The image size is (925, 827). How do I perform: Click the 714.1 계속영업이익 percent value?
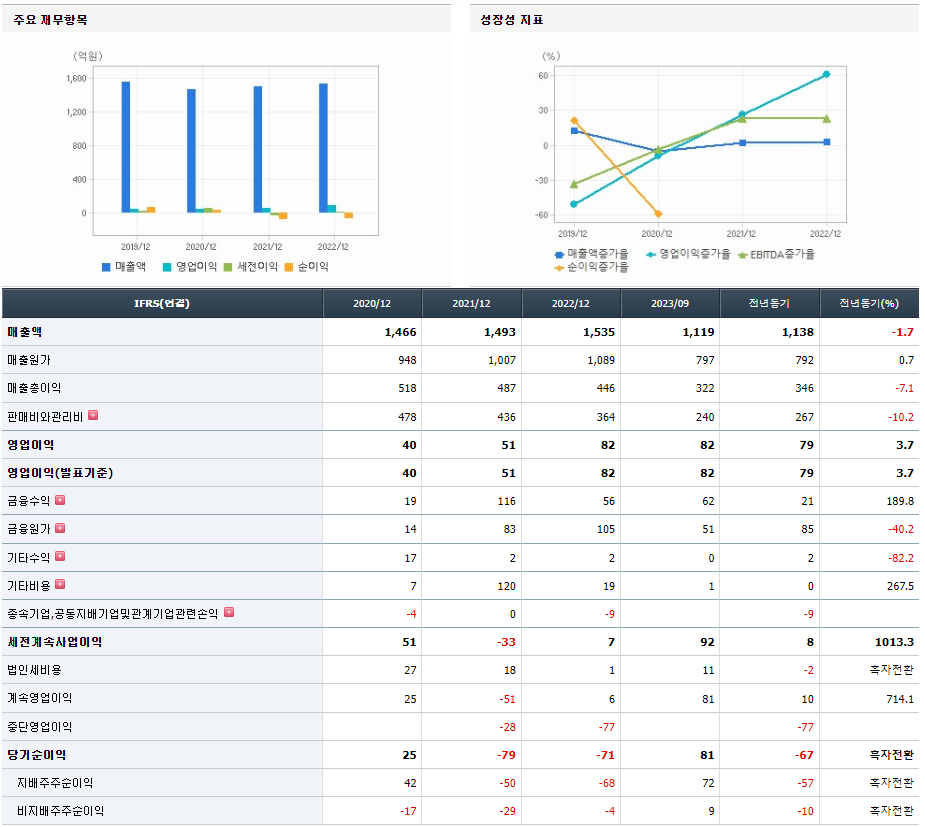click(x=900, y=698)
